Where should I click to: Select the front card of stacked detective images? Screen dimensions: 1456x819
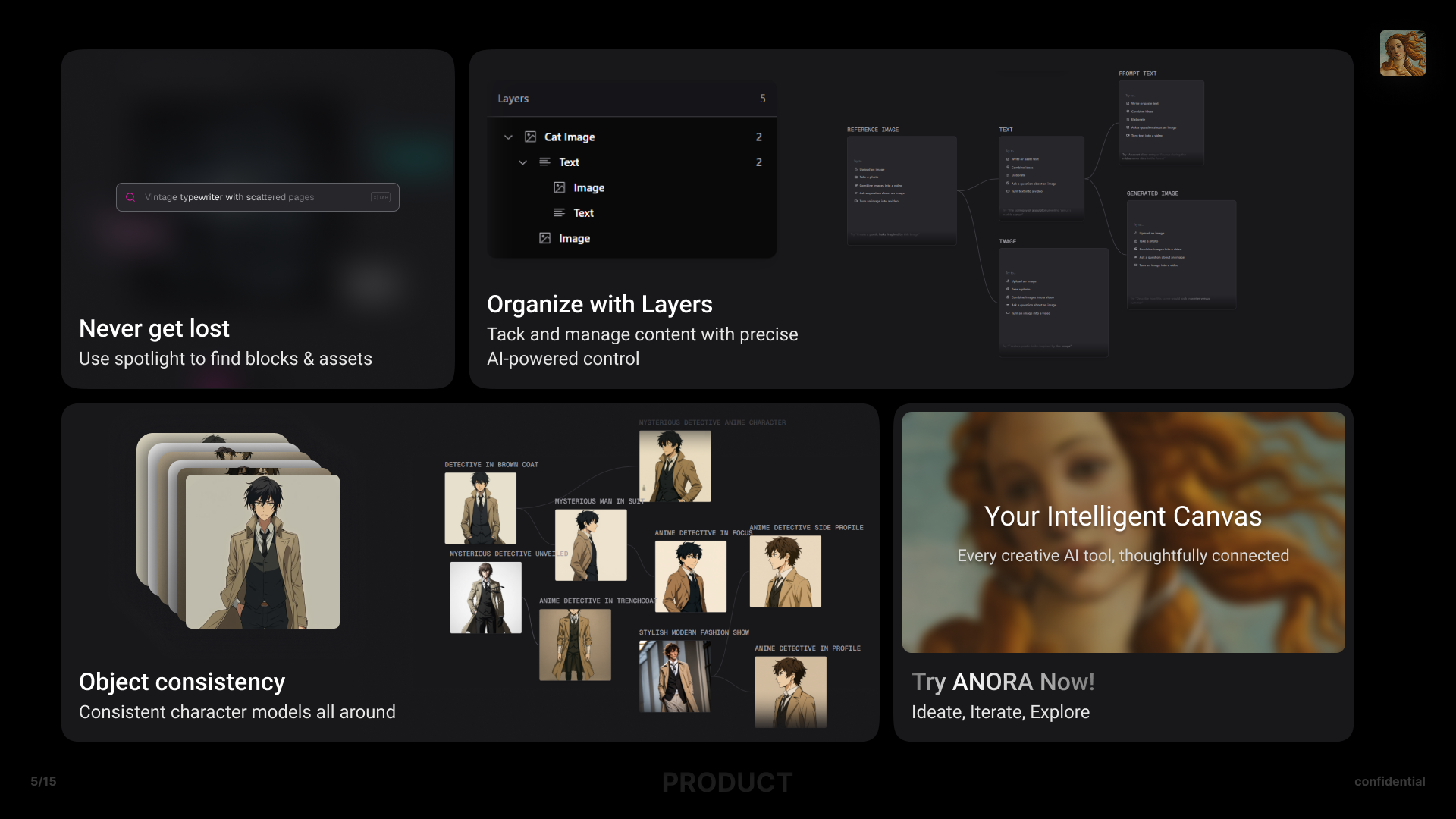pyautogui.click(x=262, y=552)
